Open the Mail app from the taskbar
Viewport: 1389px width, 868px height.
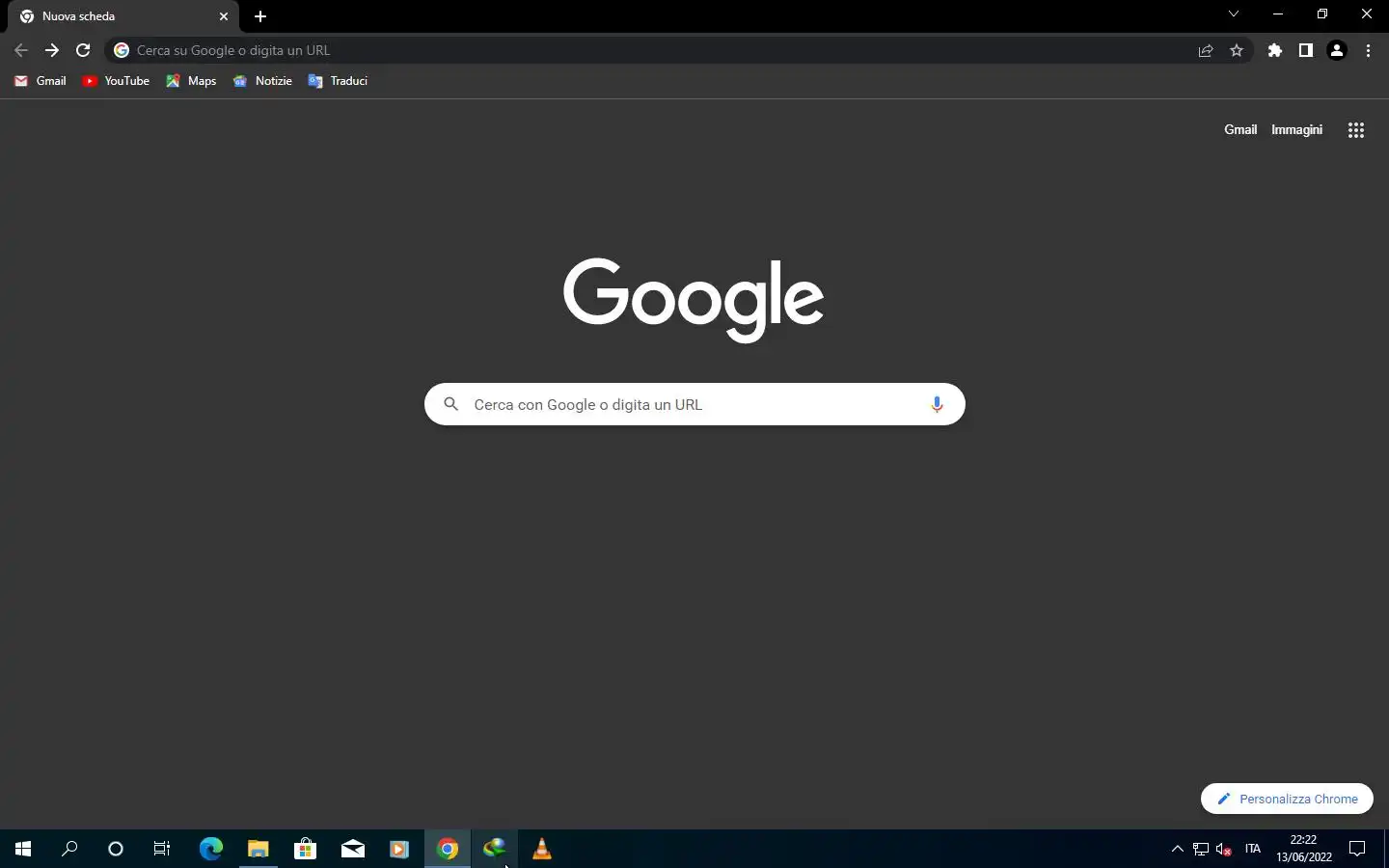(x=352, y=849)
